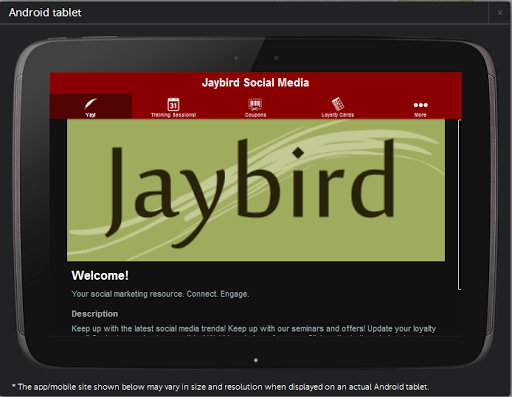Click the Description section heading

(95, 314)
